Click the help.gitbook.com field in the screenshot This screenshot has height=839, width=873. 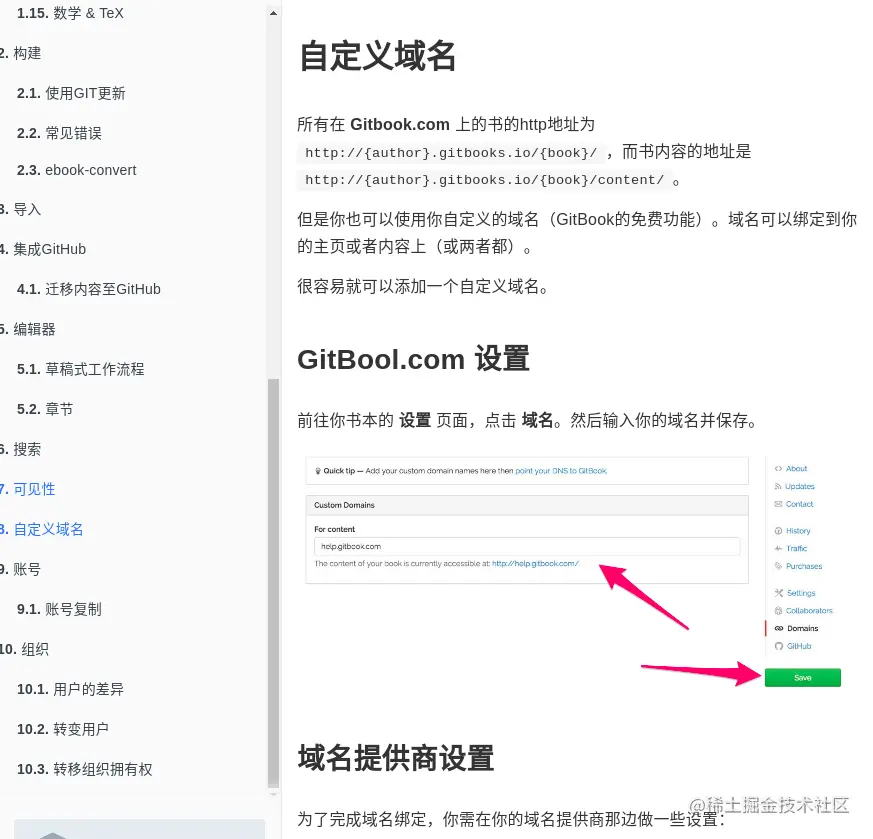point(527,546)
